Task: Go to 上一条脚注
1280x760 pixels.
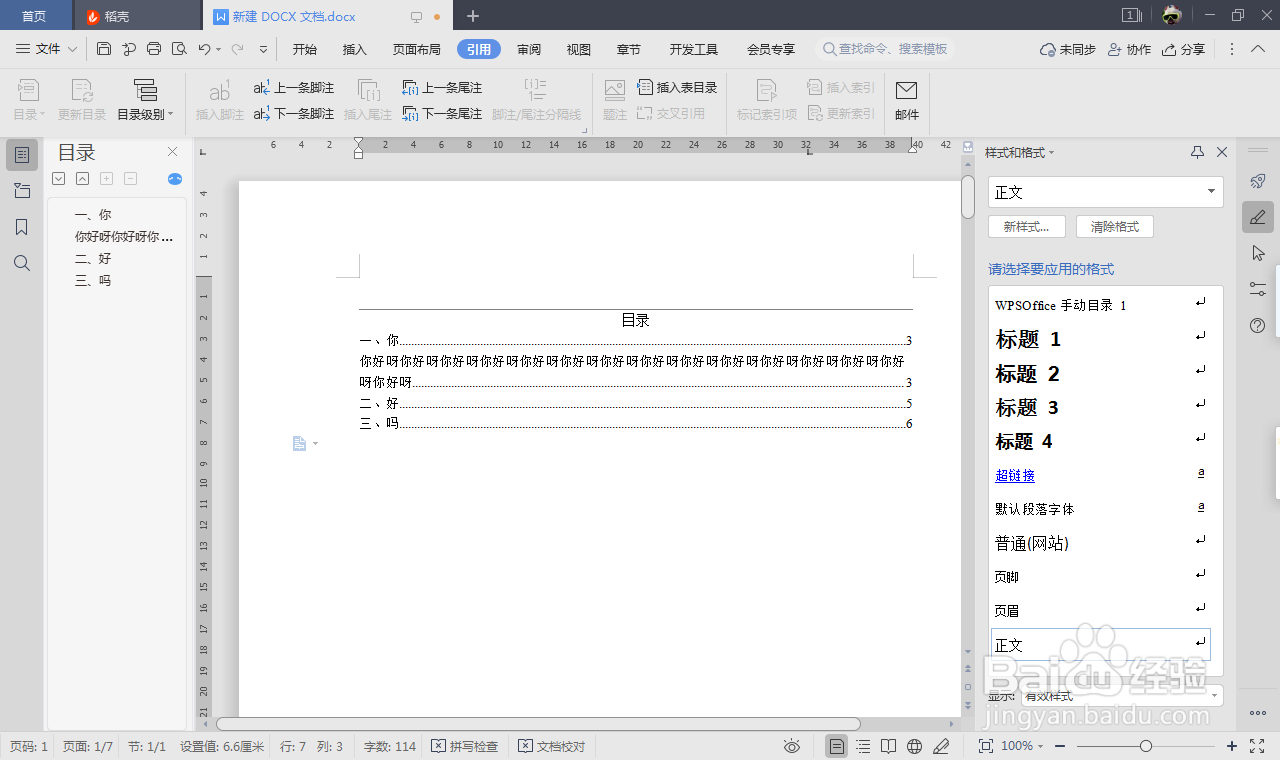Action: pyautogui.click(x=293, y=88)
